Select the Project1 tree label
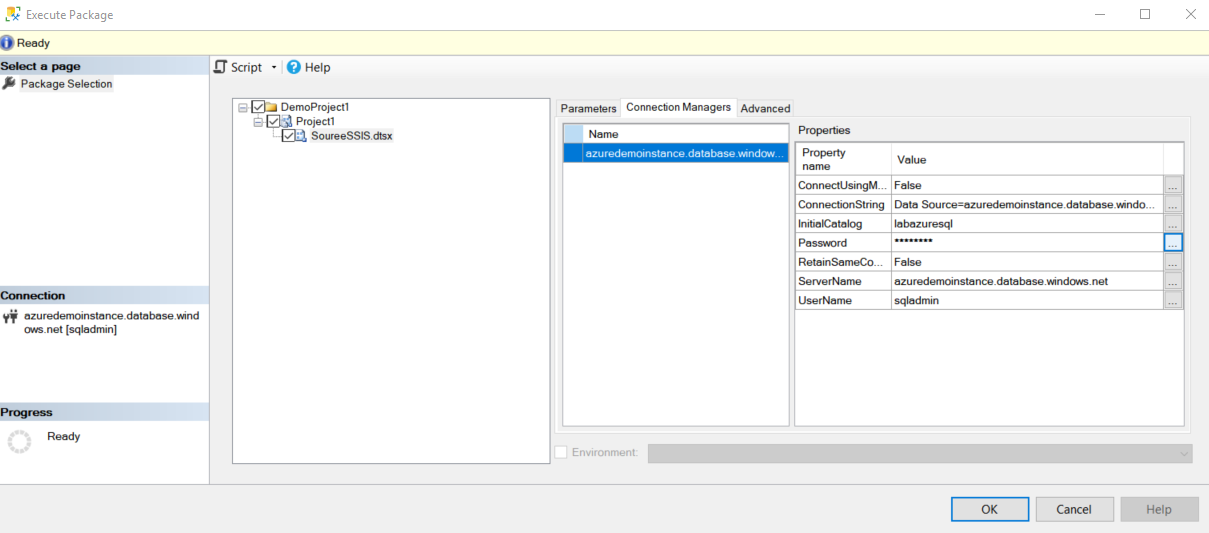 [x=315, y=121]
